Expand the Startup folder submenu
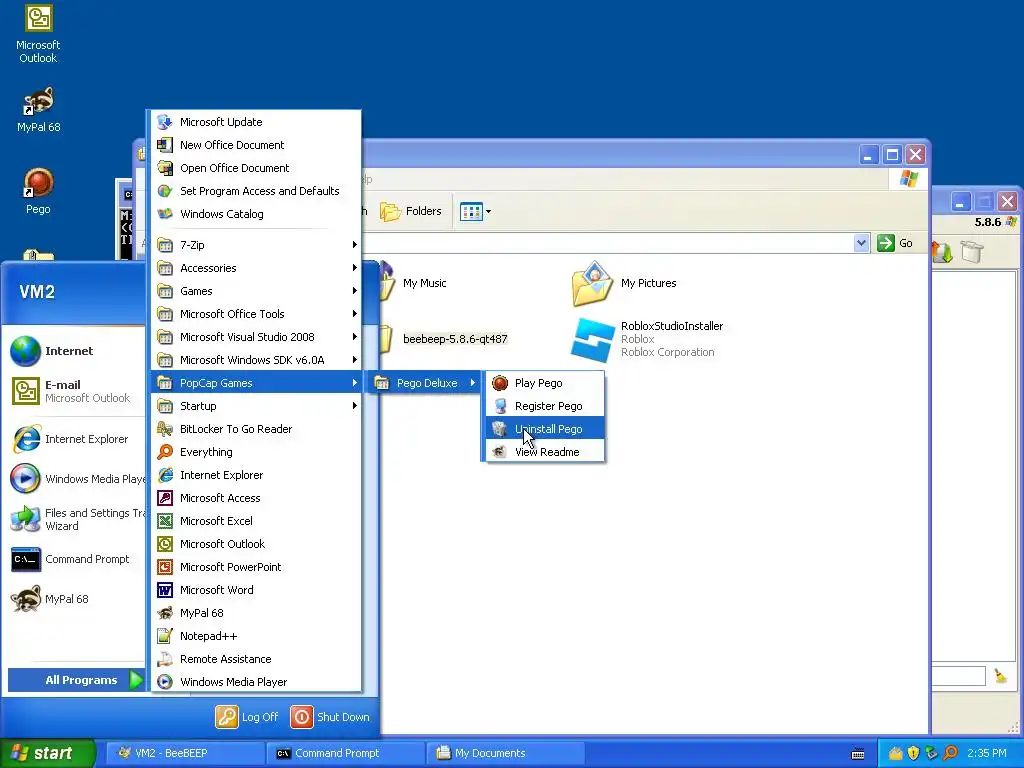The image size is (1024, 768). point(256,406)
